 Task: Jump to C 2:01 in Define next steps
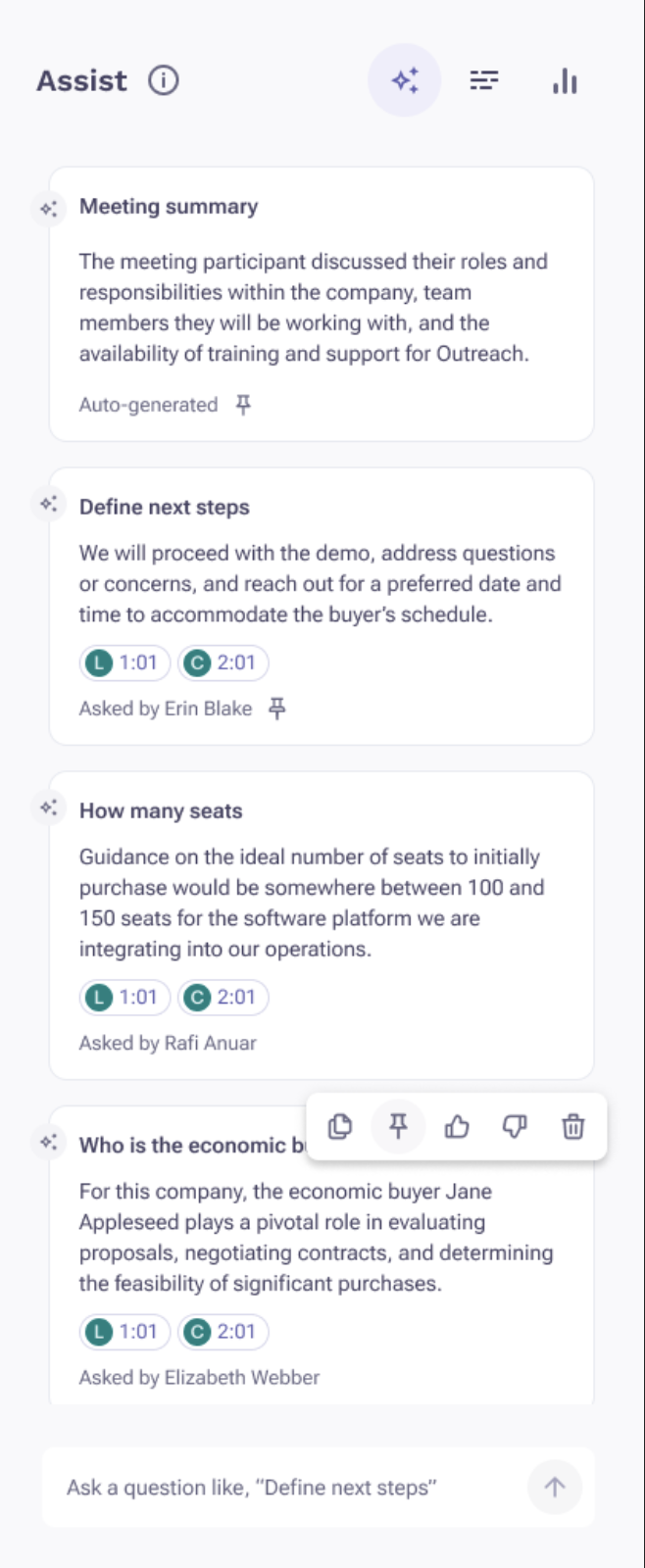tap(223, 662)
